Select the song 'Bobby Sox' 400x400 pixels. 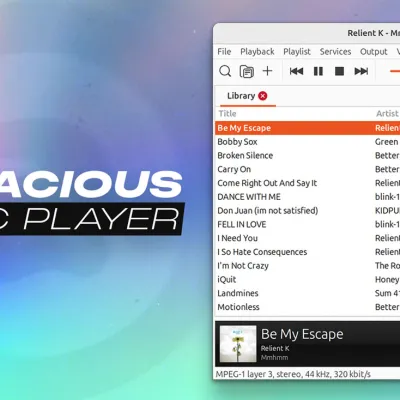pos(237,142)
